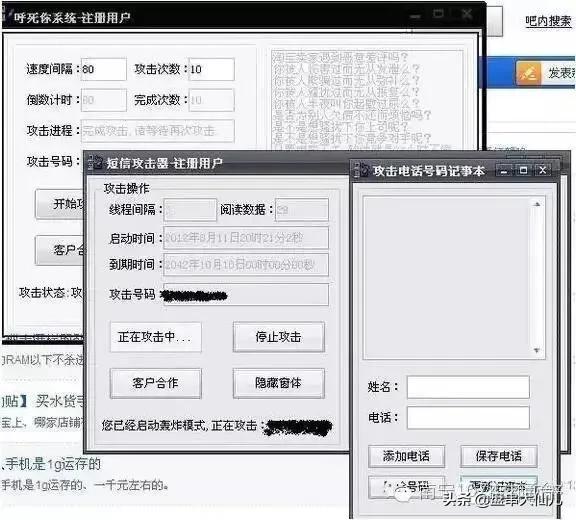
Task: Minimize the 攻击电话号码记事本 window
Action: 505,170
